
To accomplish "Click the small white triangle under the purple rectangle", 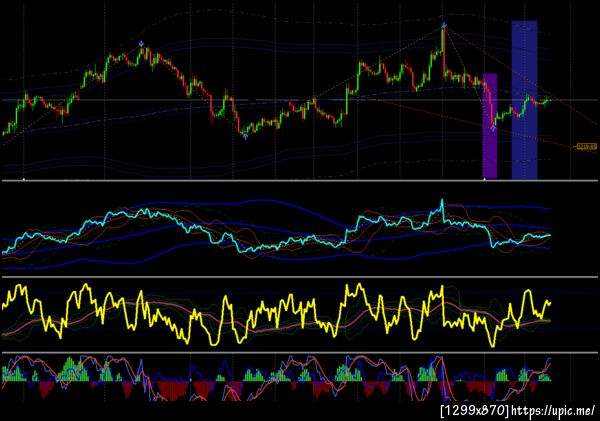I will pyautogui.click(x=484, y=179).
